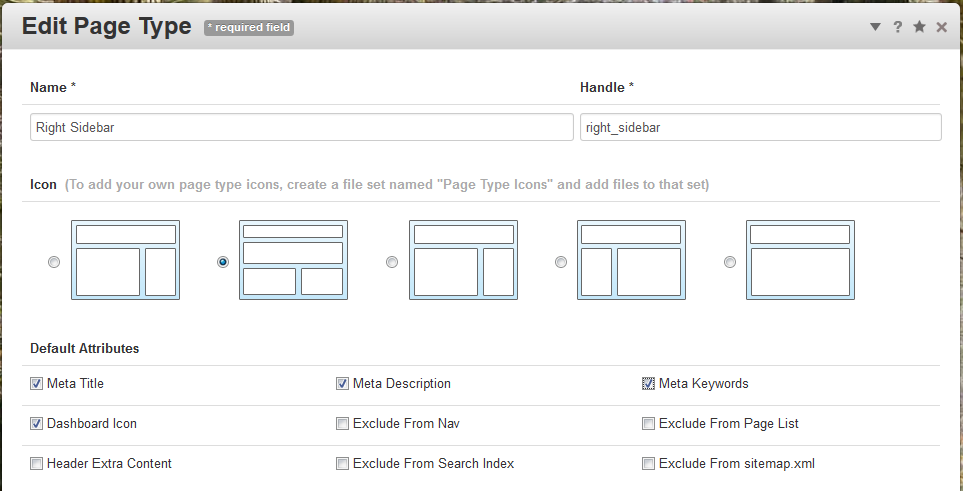Select the fourth icon radio button
This screenshot has width=963, height=491.
pos(561,262)
